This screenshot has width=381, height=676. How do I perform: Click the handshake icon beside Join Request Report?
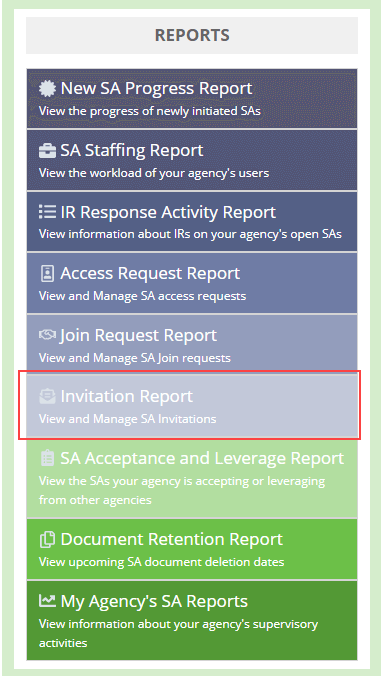(x=47, y=335)
